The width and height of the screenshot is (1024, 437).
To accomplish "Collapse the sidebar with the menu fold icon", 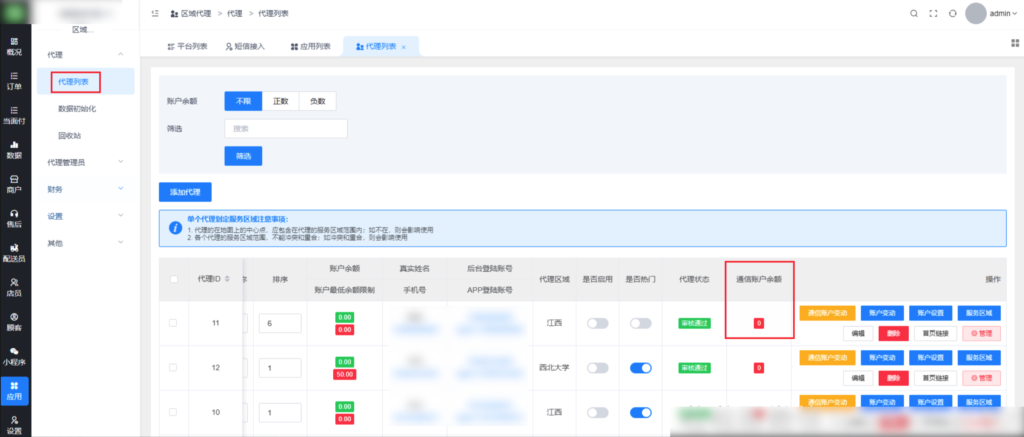I will point(155,13).
